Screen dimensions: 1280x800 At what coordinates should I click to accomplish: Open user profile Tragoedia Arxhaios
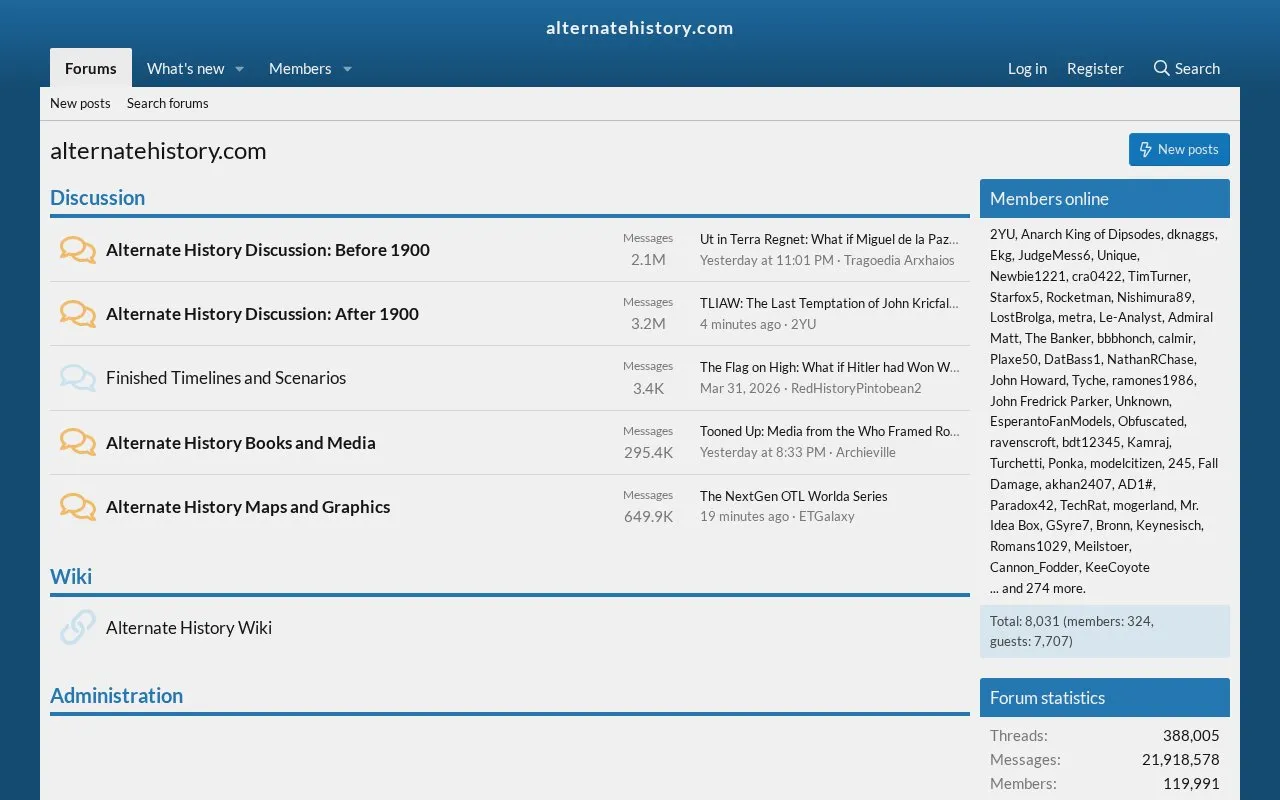tap(899, 261)
